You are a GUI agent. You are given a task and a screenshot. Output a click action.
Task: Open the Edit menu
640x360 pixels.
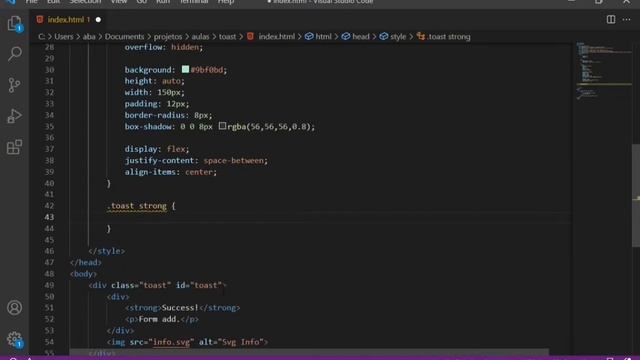pyautogui.click(x=53, y=2)
